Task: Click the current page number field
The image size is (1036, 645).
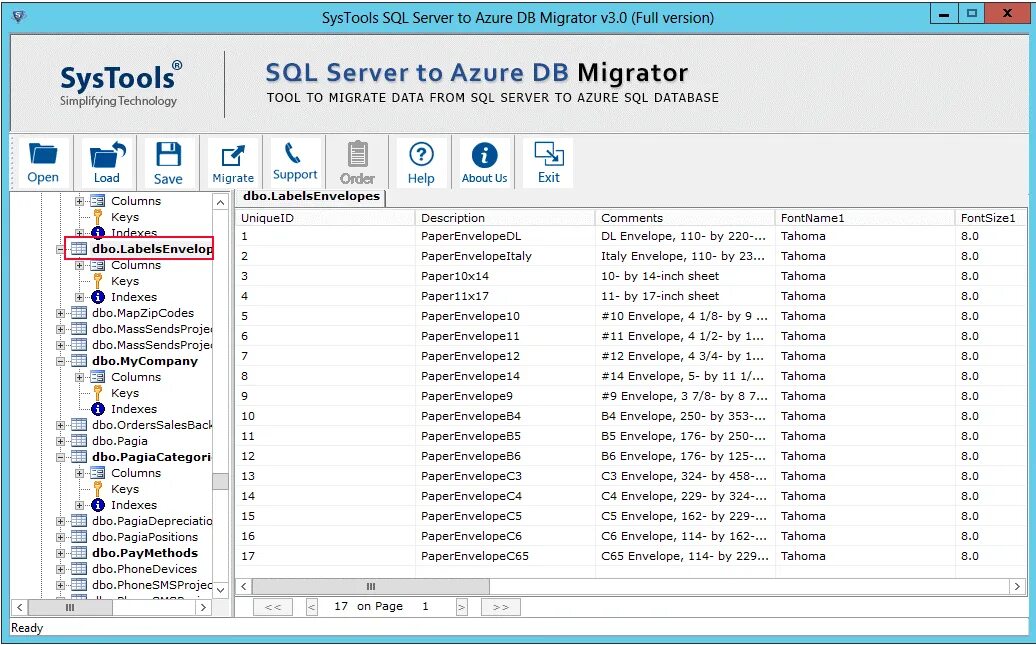Action: pos(426,607)
